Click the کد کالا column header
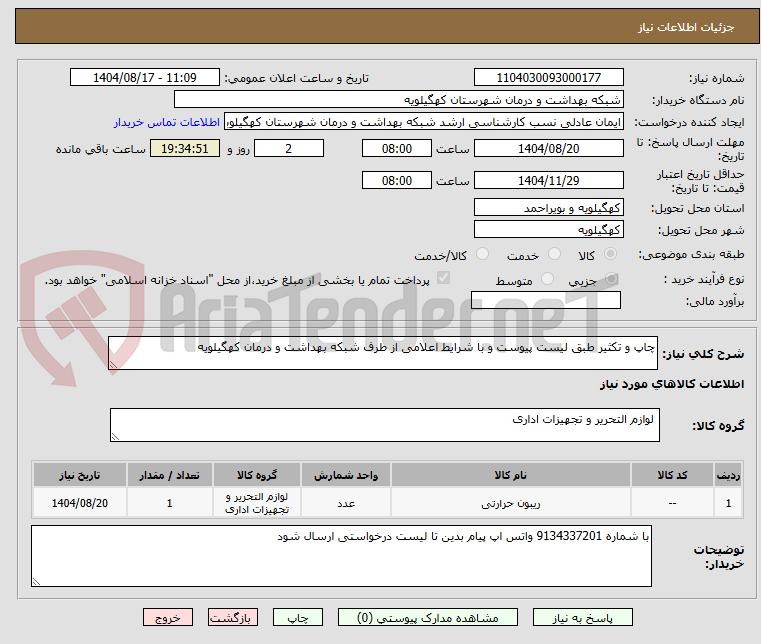This screenshot has width=761, height=644. (x=672, y=475)
